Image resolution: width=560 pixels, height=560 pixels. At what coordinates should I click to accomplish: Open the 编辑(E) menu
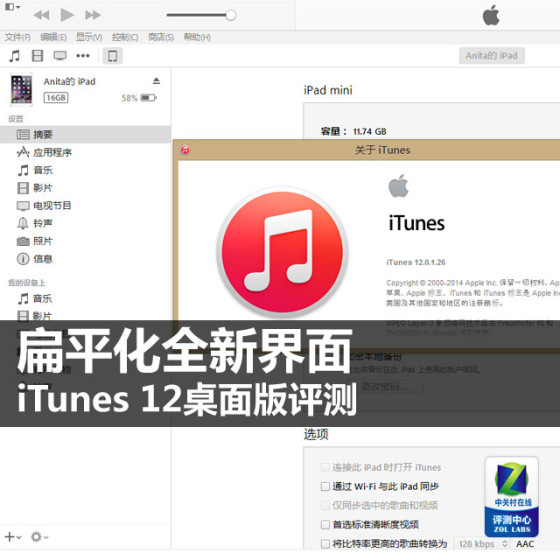53,37
